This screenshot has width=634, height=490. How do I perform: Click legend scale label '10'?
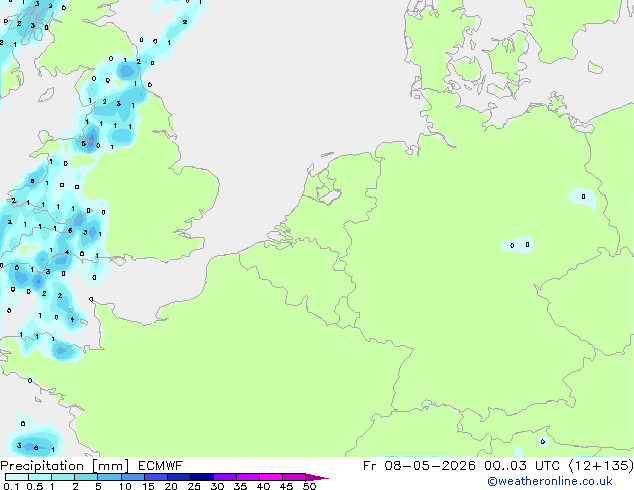point(125,486)
